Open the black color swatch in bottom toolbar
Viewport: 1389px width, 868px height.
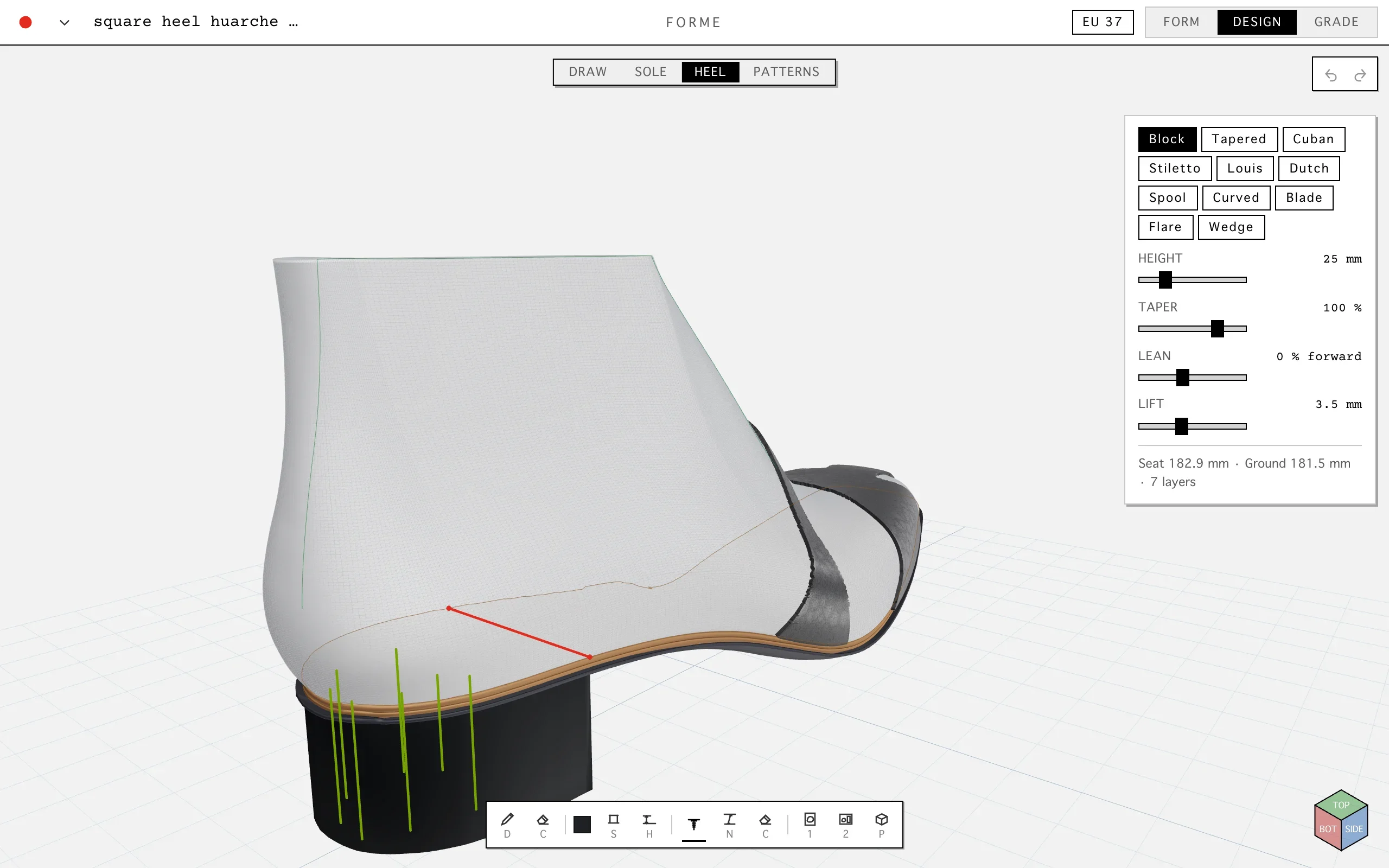pyautogui.click(x=582, y=825)
